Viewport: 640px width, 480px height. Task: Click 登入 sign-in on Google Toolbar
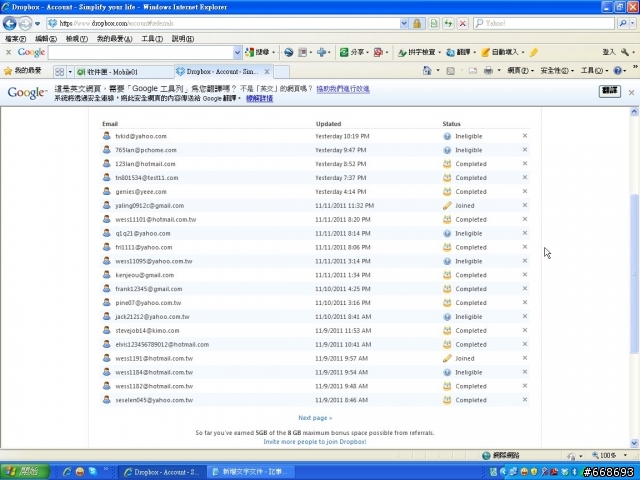click(x=608, y=52)
